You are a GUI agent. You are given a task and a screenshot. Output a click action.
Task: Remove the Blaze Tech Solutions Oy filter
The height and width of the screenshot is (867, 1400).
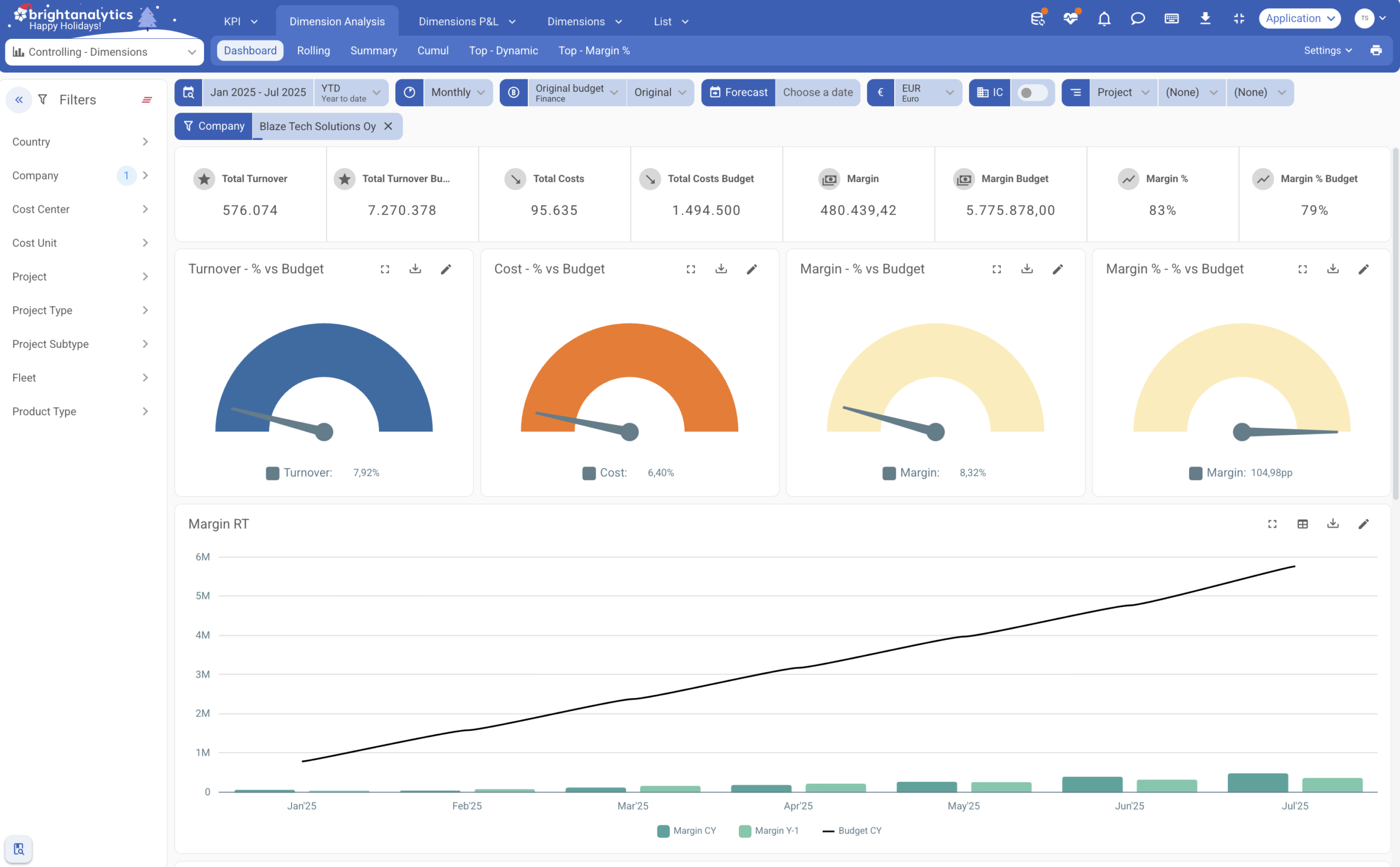tap(388, 126)
